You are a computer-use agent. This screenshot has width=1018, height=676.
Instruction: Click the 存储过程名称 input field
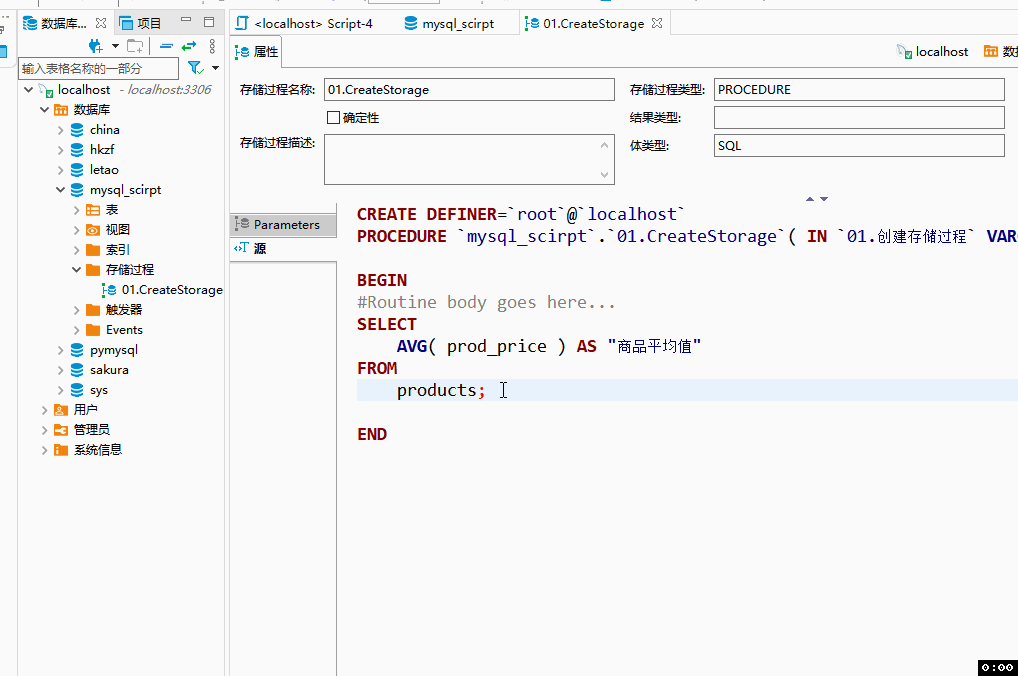click(469, 90)
